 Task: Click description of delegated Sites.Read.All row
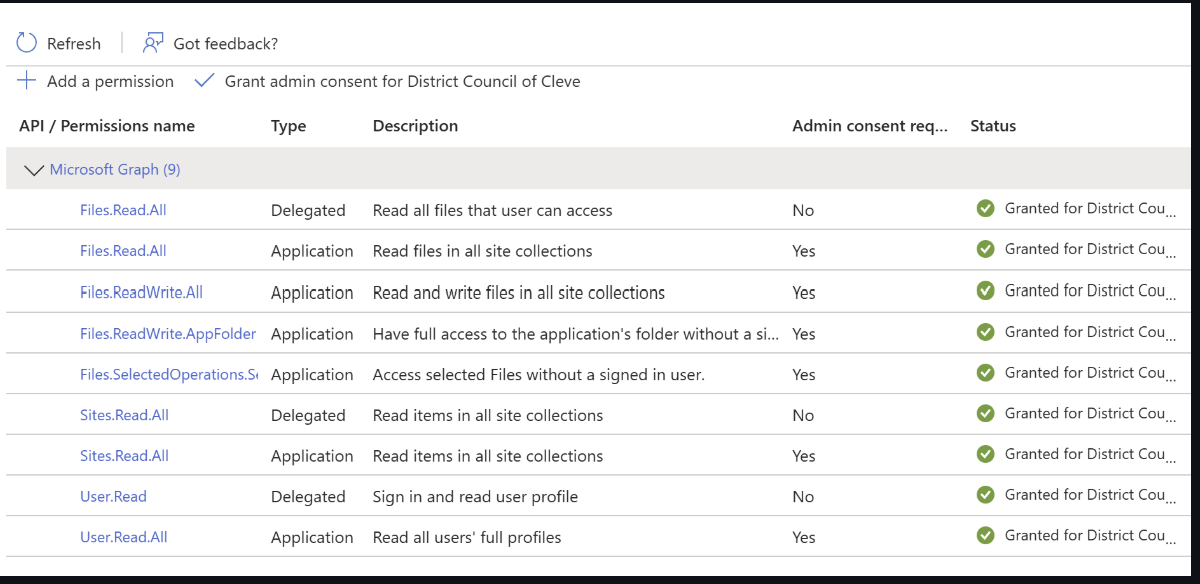pyautogui.click(x=488, y=415)
